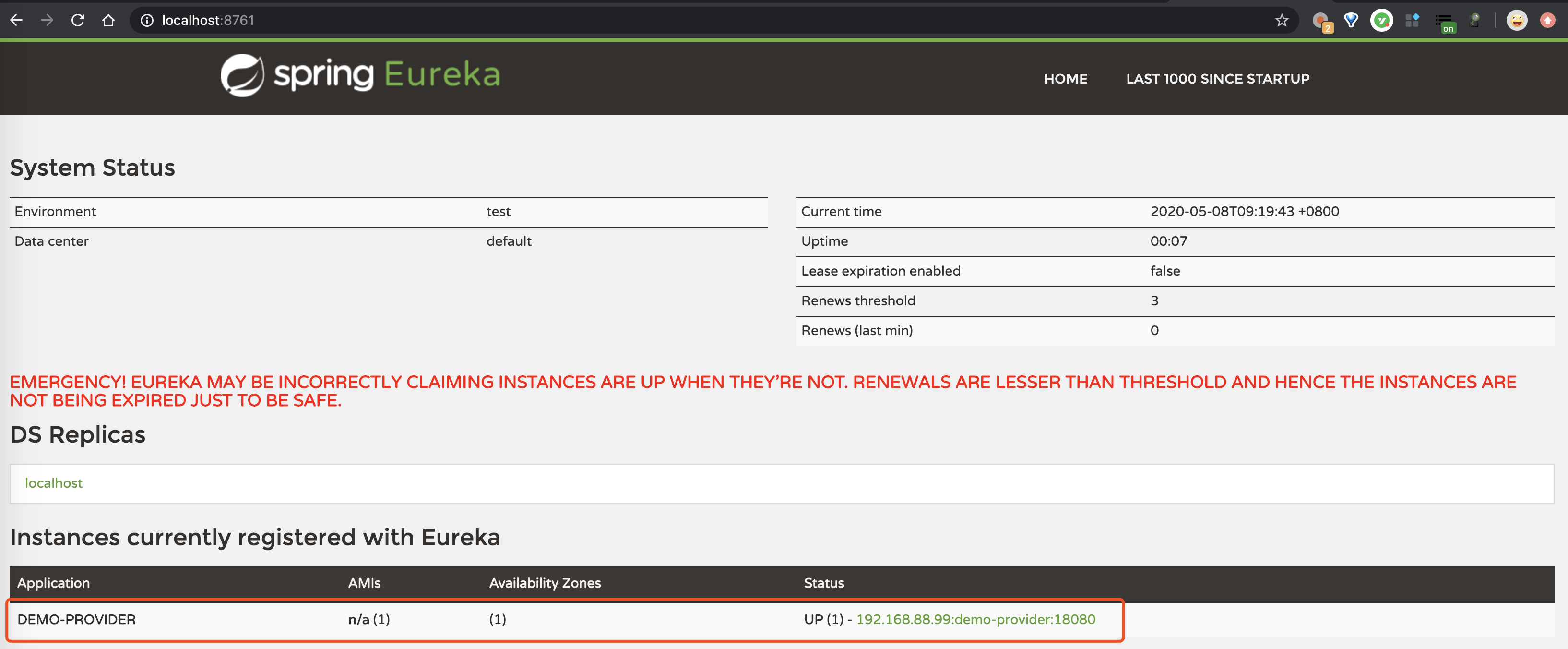
Task: Click the browser forward arrow
Action: coord(47,20)
